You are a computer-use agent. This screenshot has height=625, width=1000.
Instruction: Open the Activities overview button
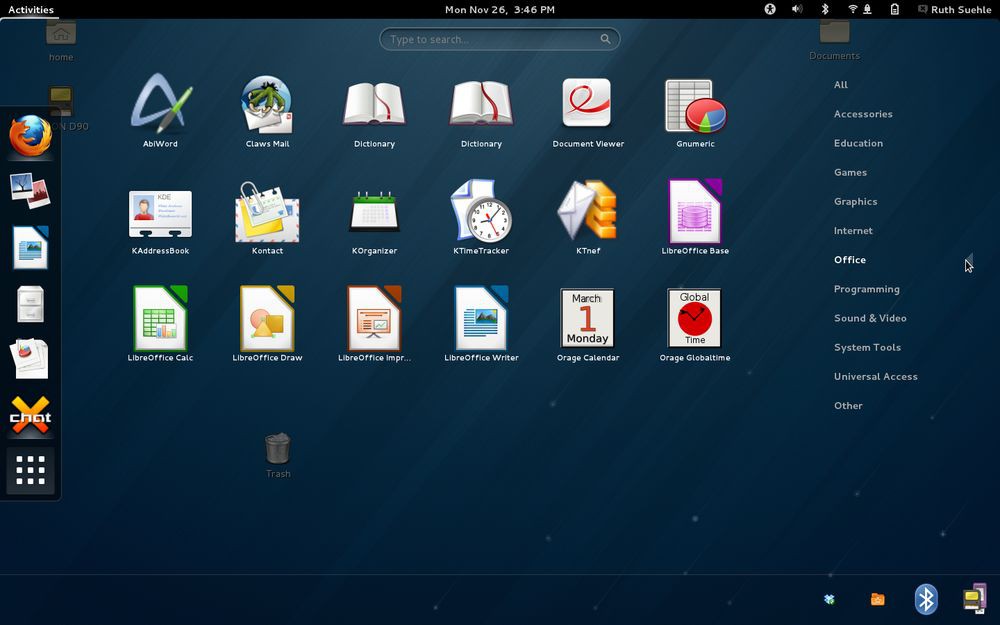[31, 9]
